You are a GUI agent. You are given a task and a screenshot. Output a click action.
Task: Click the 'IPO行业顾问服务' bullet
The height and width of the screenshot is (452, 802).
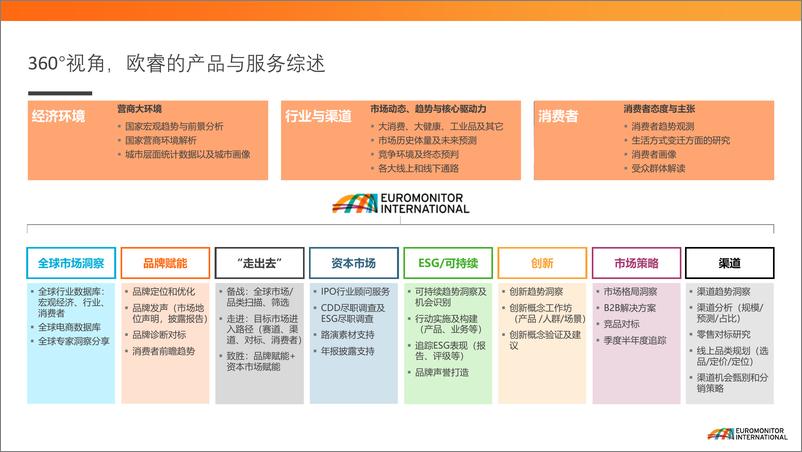(x=355, y=291)
